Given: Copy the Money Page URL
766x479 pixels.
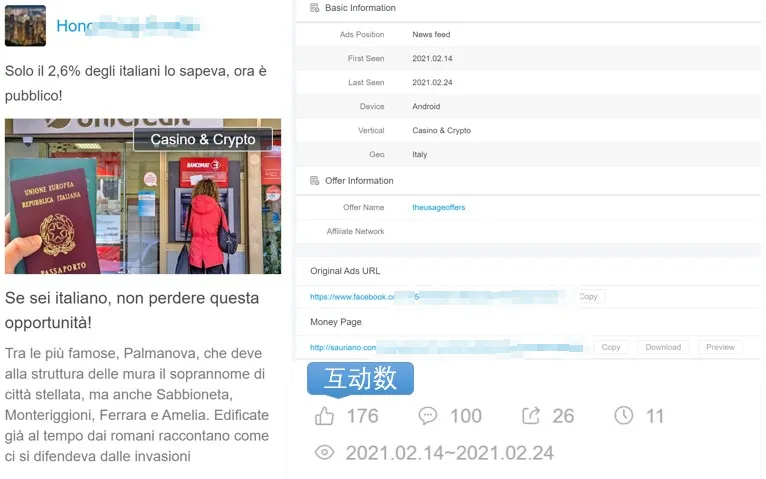Looking at the screenshot, I should coord(611,347).
